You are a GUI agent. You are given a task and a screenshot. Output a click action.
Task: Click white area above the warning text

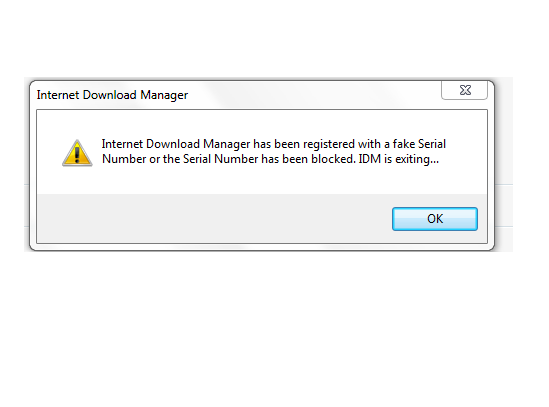[x=262, y=123]
